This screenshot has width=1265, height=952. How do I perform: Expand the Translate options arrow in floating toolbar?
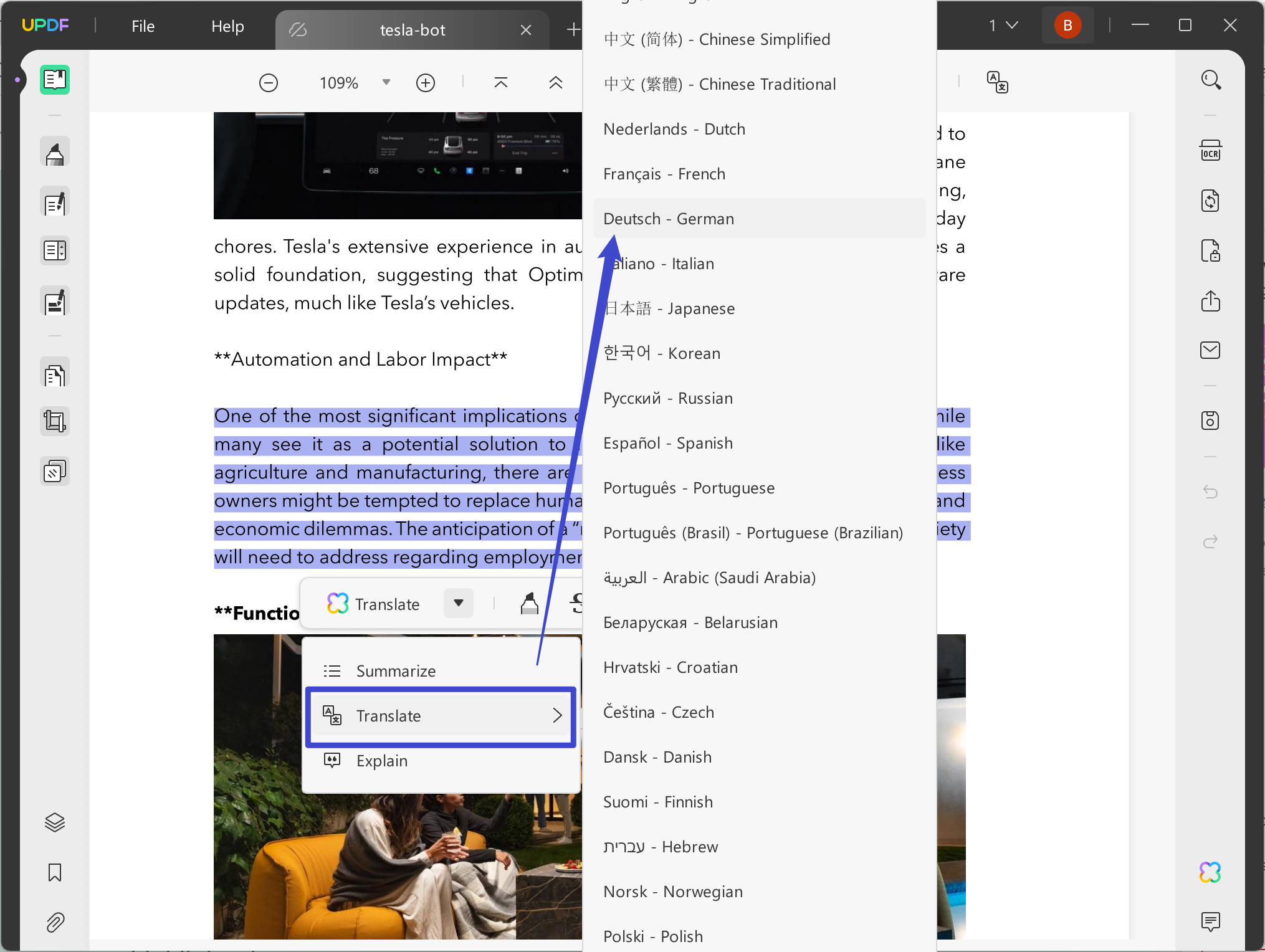[458, 603]
